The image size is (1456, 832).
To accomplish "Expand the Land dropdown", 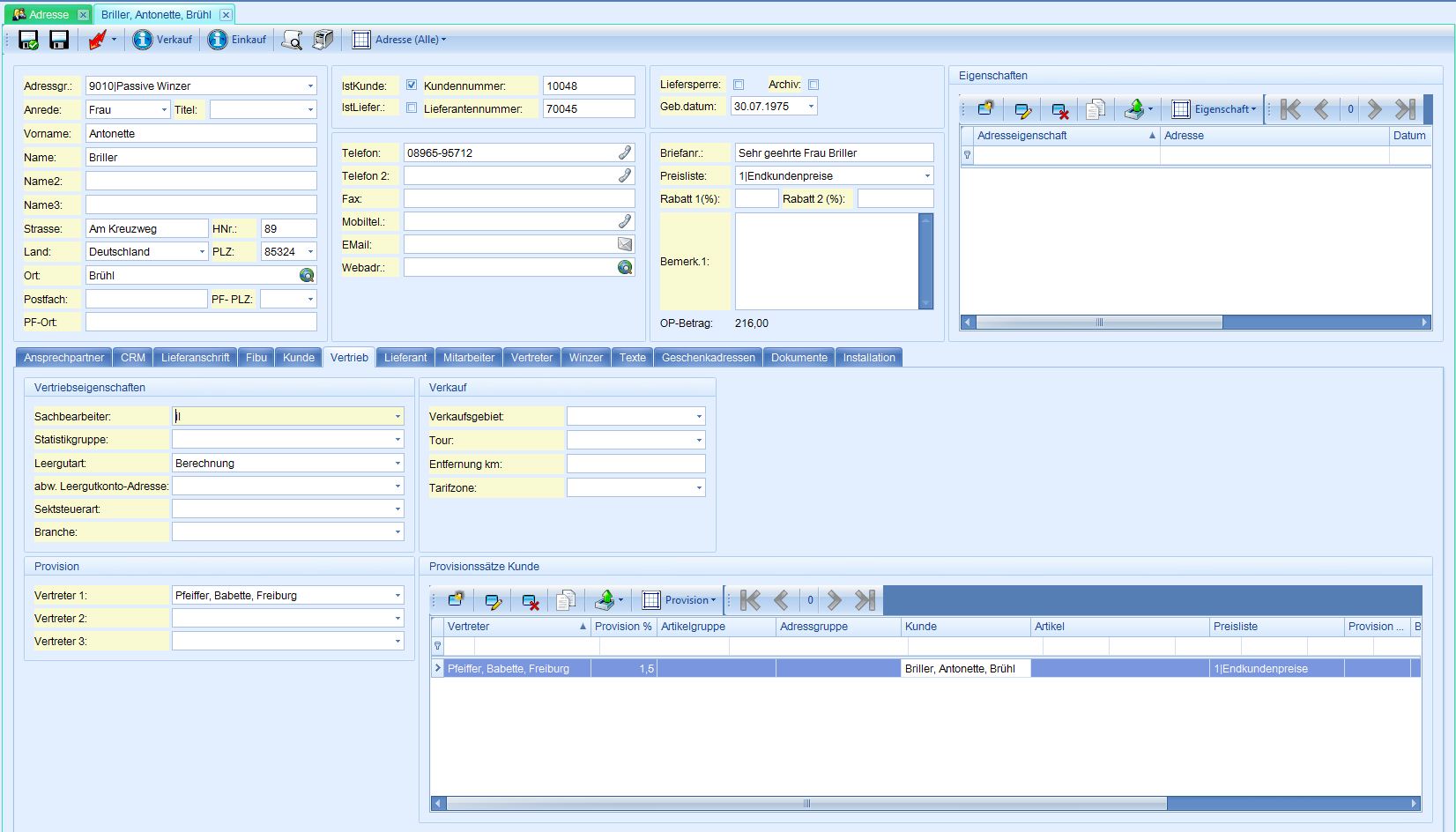I will [202, 251].
